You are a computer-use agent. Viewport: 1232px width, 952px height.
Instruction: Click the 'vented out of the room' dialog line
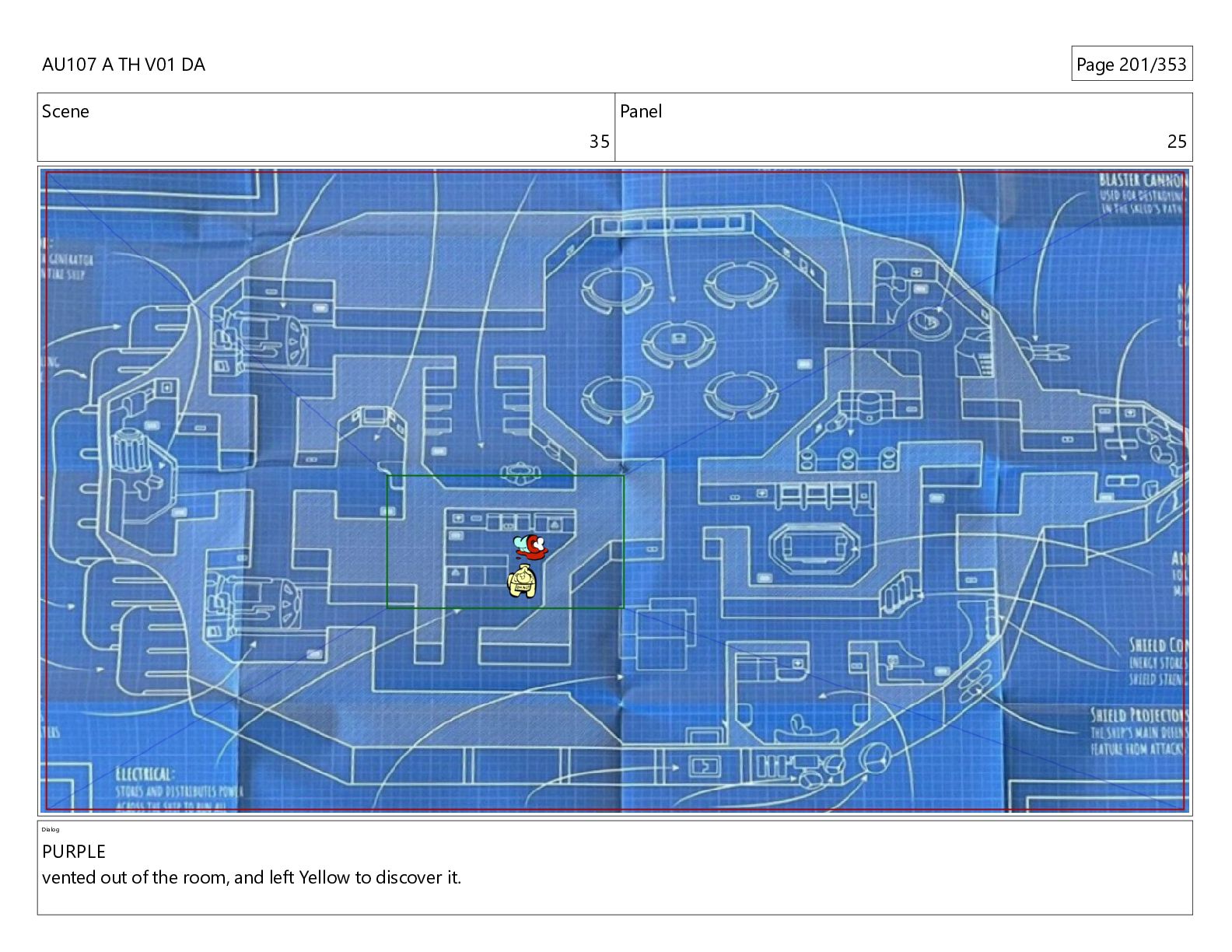(251, 877)
